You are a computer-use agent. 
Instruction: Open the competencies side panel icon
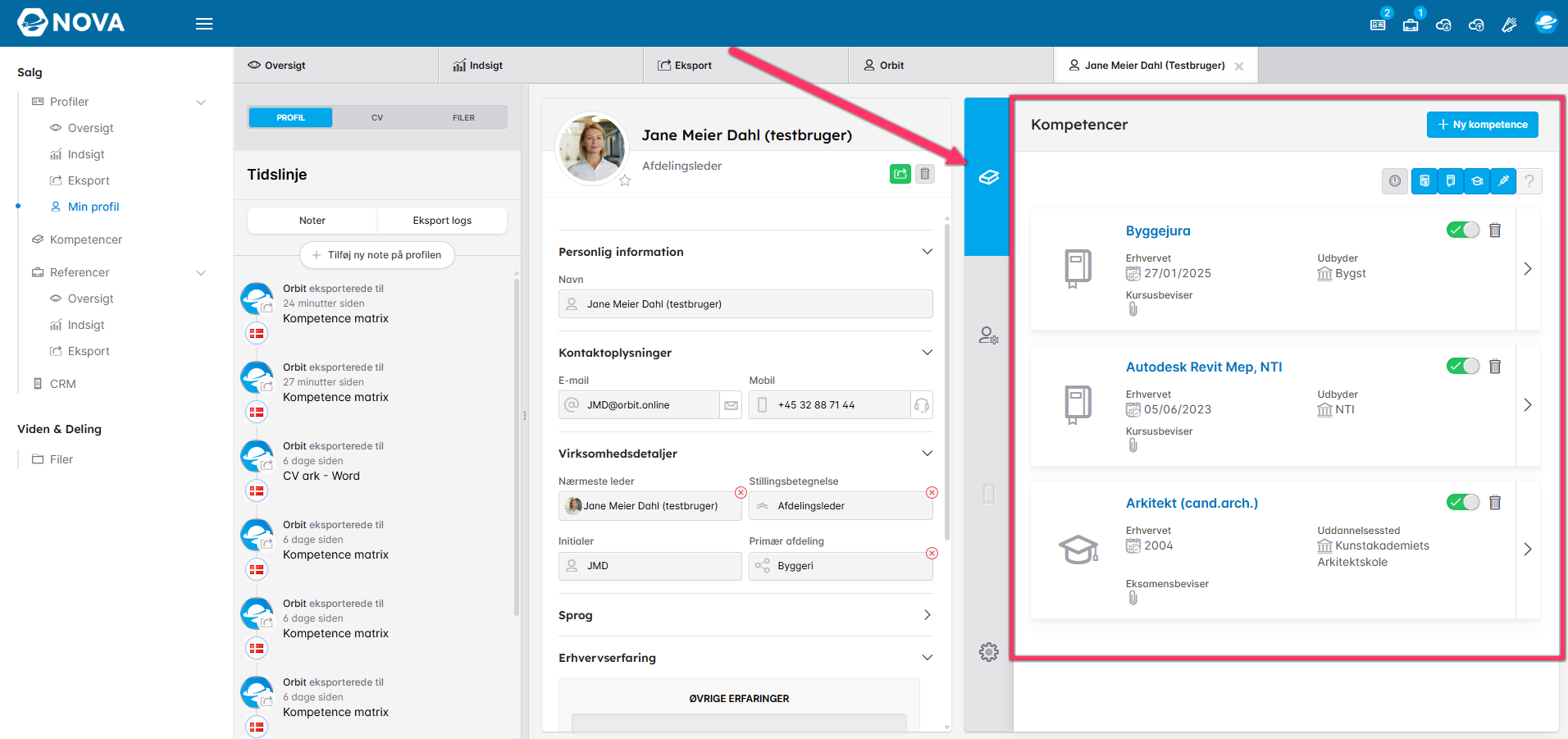[x=989, y=177]
